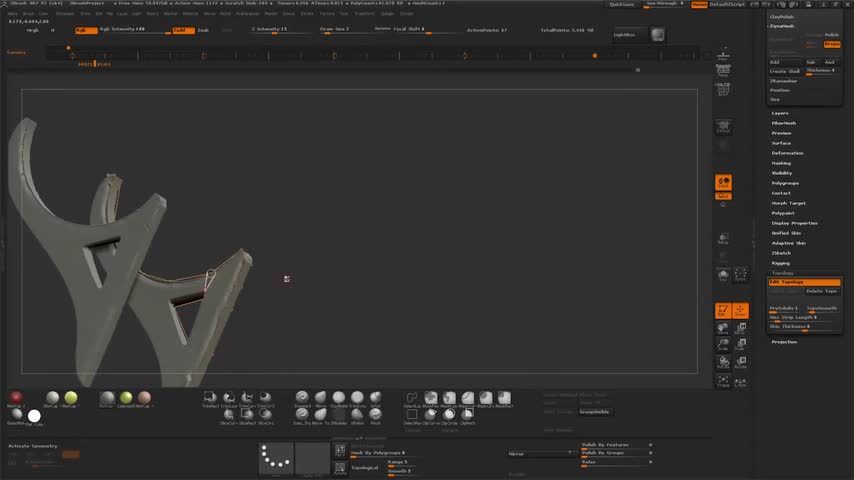Click the DynaMesh Add button
Image resolution: width=854 pixels, height=480 pixels.
click(x=785, y=62)
